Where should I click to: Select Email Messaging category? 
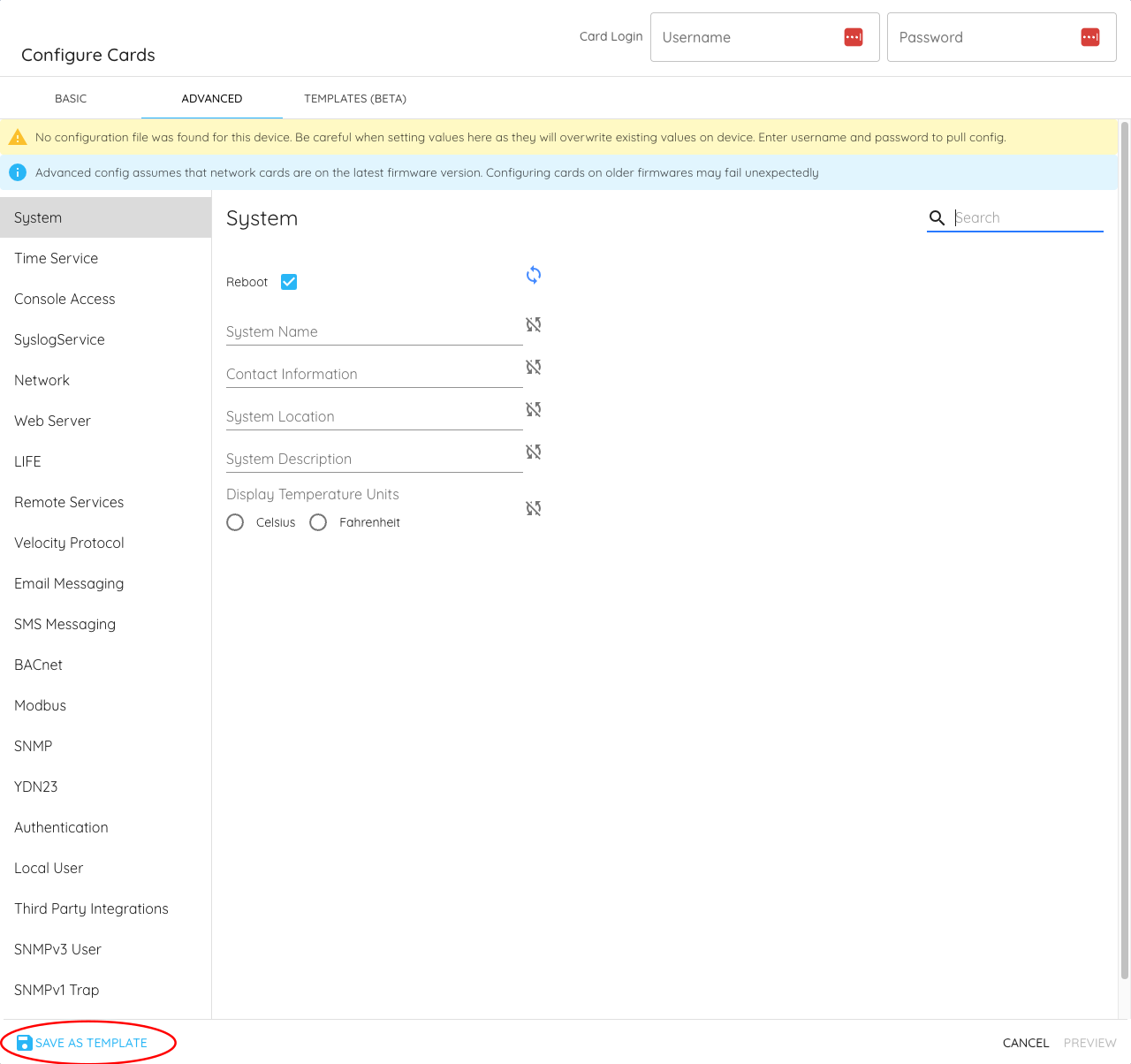click(106, 583)
